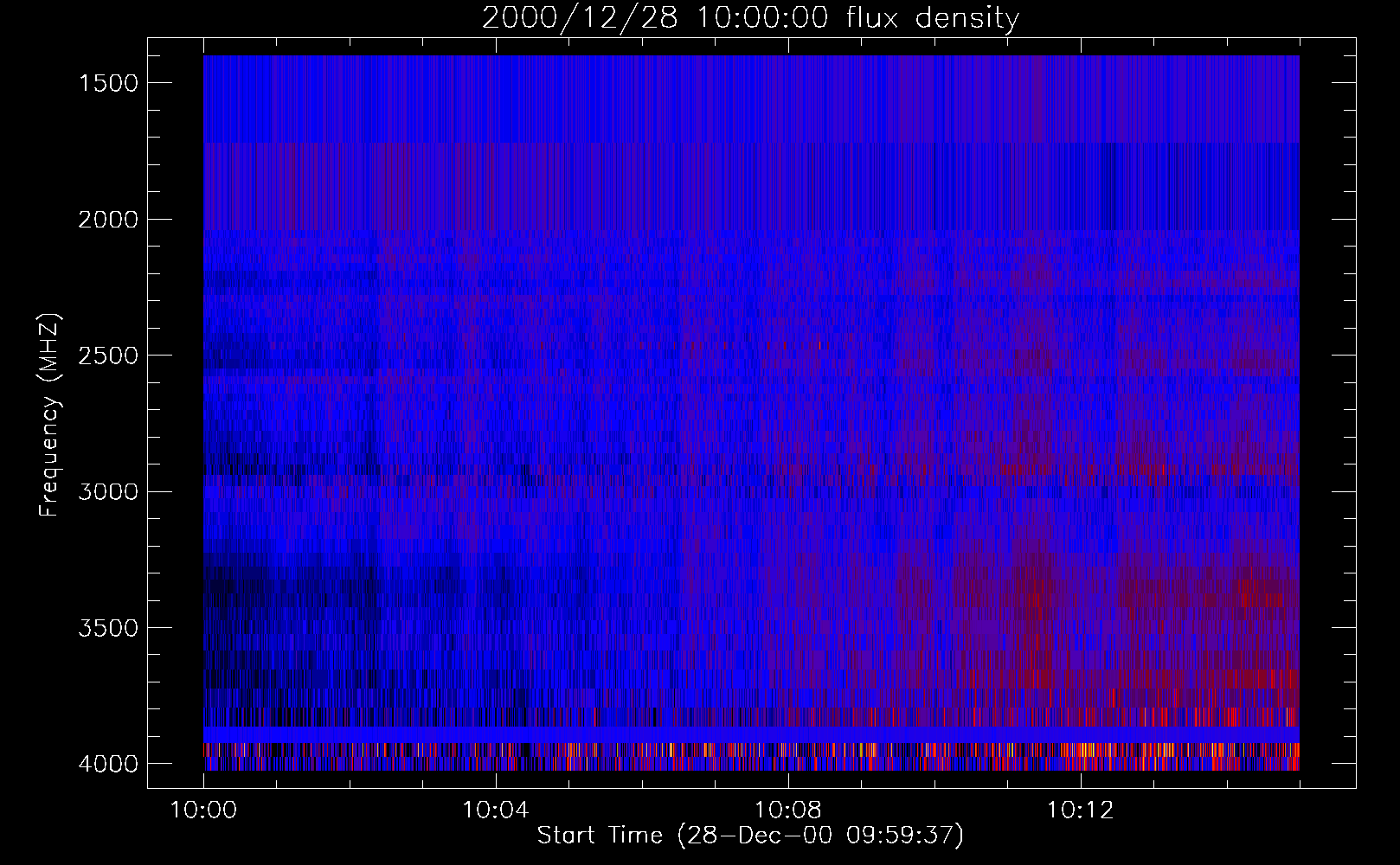Click the 'Frequency (MHZ)' y-axis label
Image resolution: width=1400 pixels, height=865 pixels.
click(x=49, y=415)
